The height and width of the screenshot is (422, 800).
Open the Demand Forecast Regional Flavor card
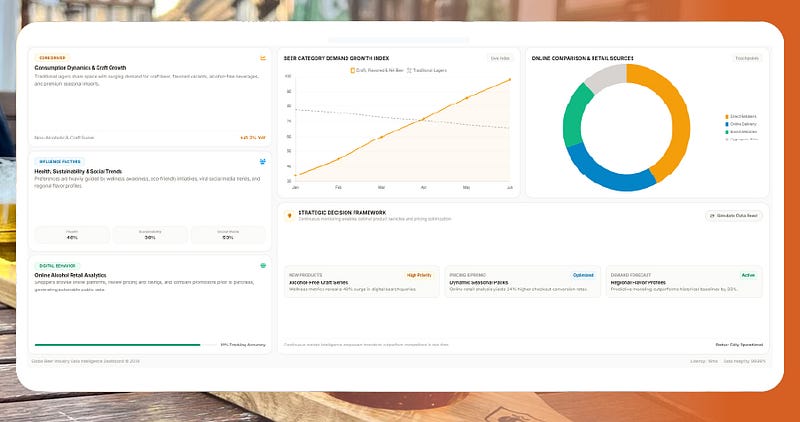tap(684, 282)
